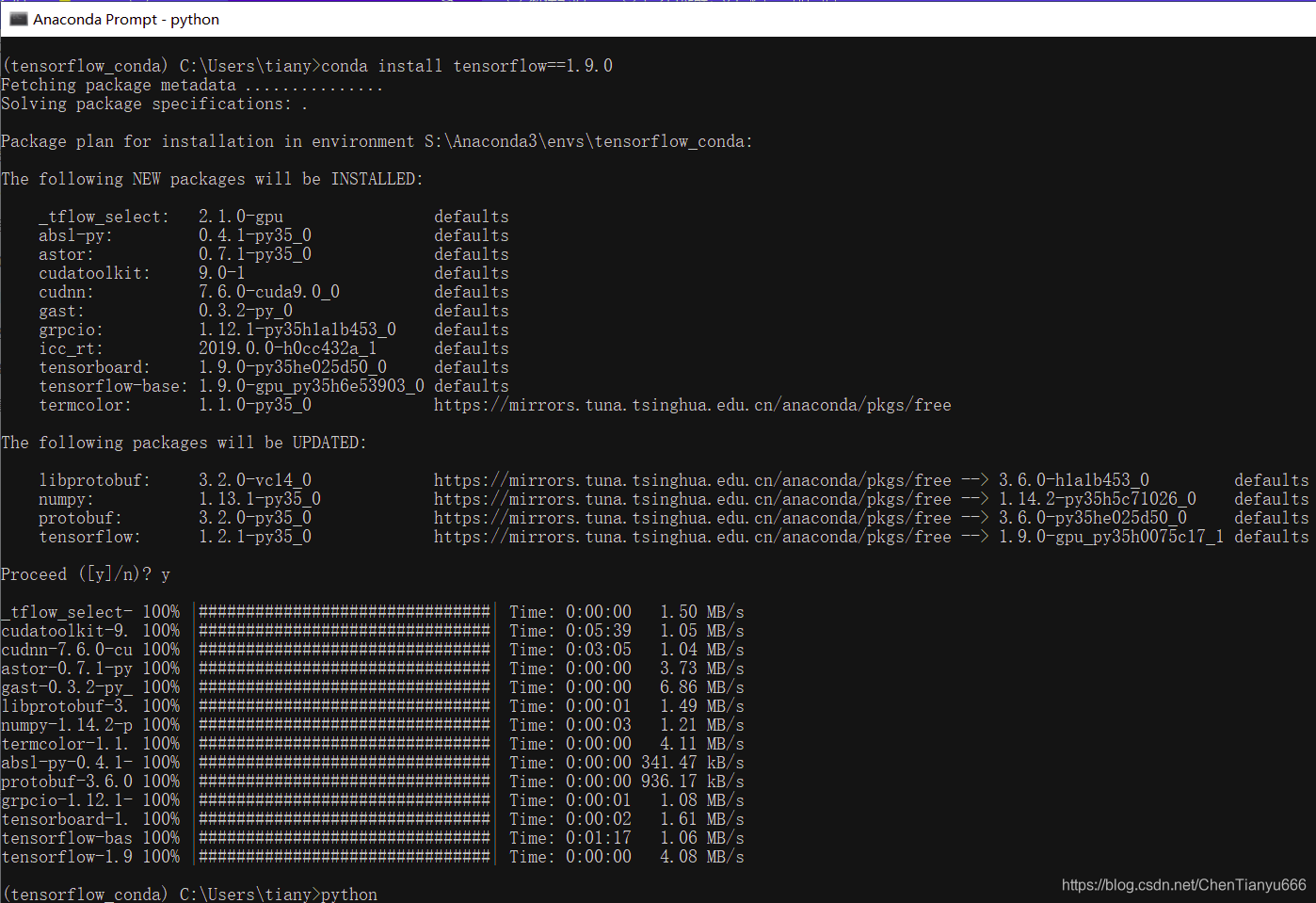The width and height of the screenshot is (1316, 903).
Task: Click the 'tensorboard-1.' download row label
Action: 66,819
